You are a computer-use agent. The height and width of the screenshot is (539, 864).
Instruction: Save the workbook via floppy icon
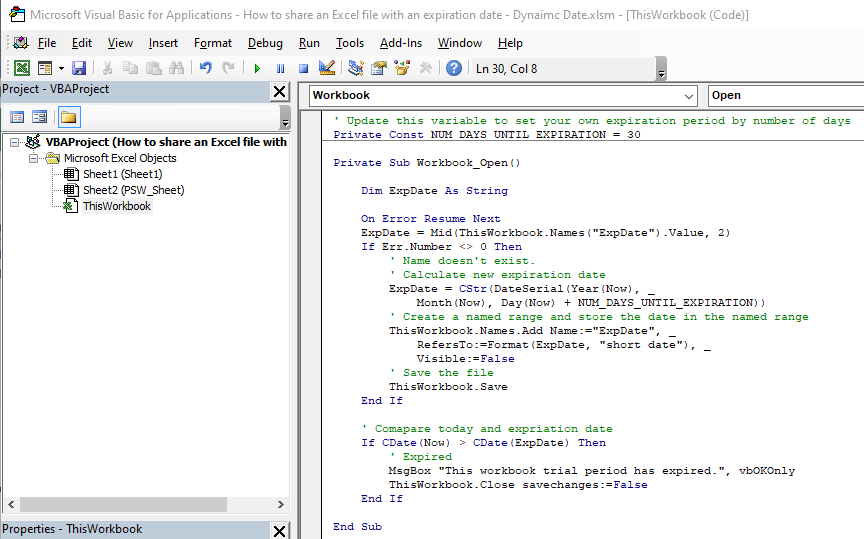[79, 68]
